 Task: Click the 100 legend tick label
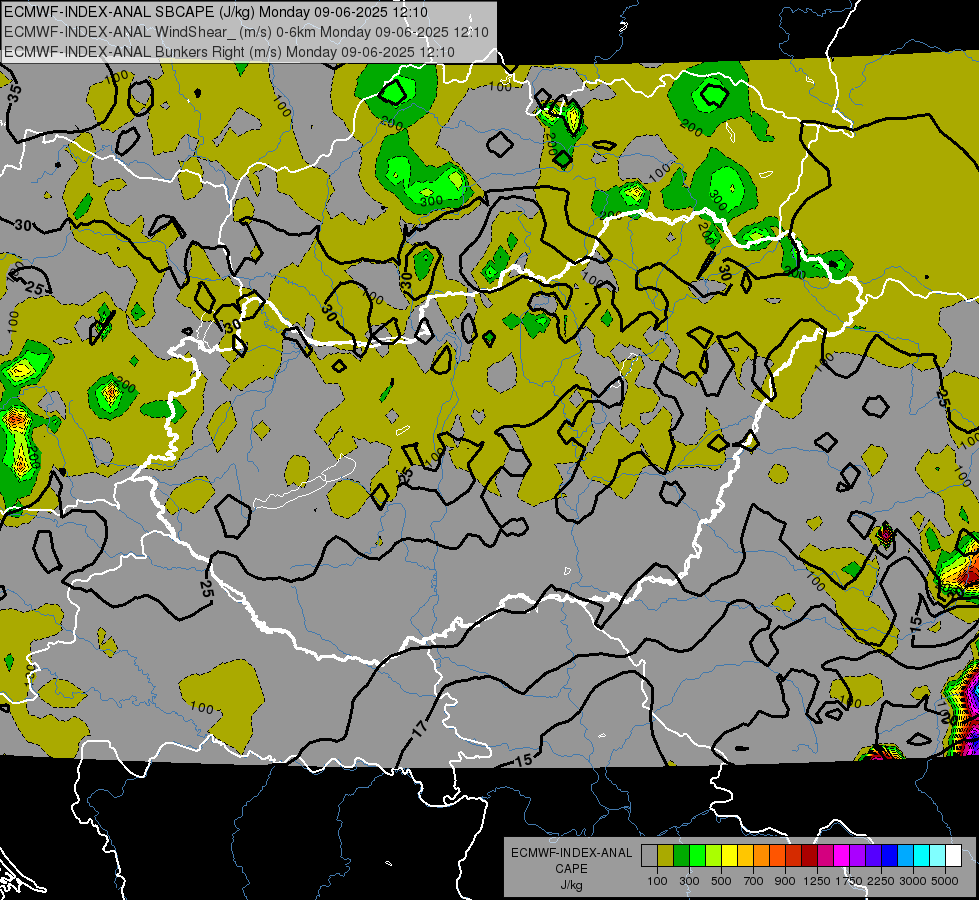657,881
